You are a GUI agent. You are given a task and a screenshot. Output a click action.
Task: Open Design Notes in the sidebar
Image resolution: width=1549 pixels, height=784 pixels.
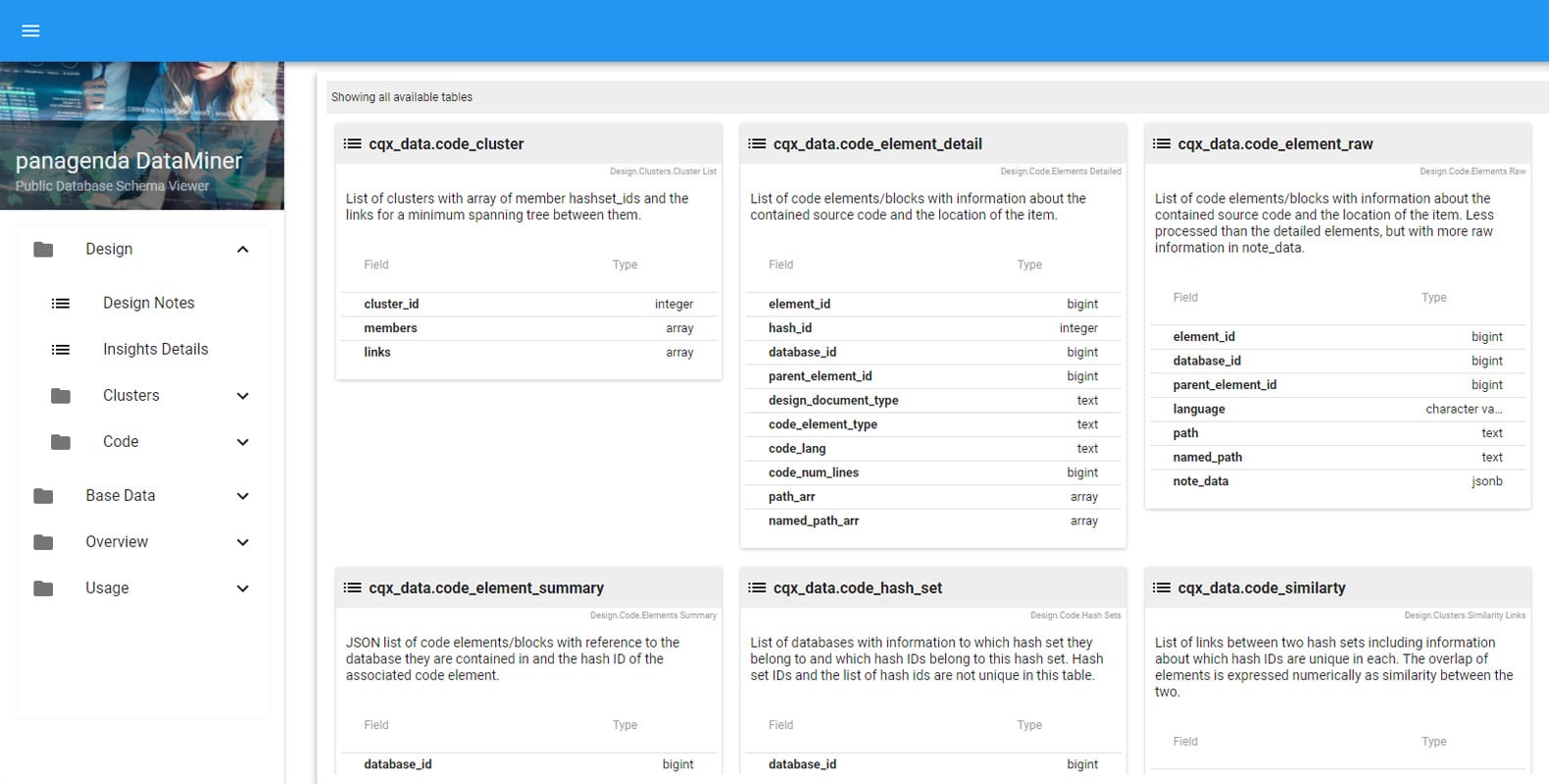(148, 303)
